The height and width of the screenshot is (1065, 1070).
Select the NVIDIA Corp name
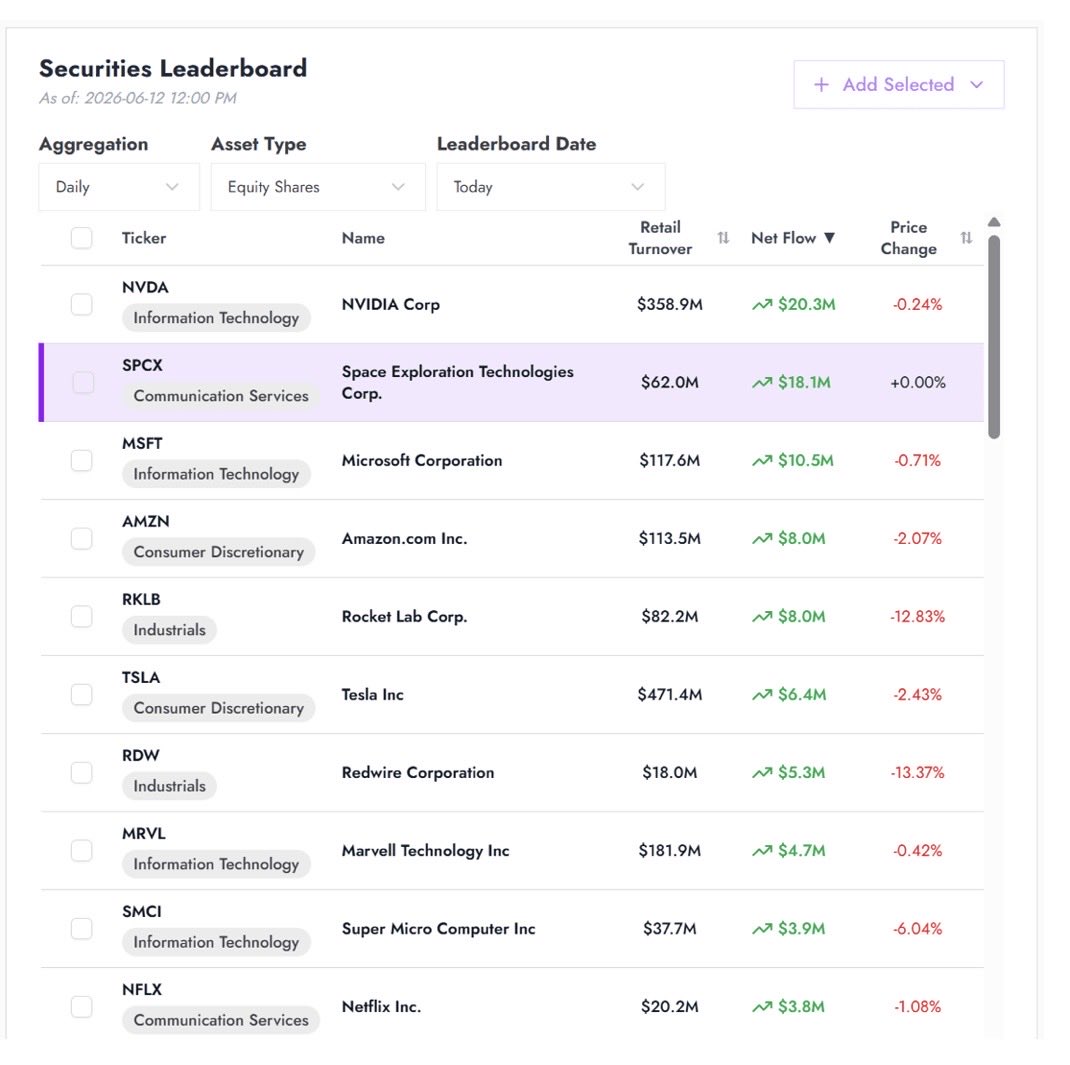390,304
